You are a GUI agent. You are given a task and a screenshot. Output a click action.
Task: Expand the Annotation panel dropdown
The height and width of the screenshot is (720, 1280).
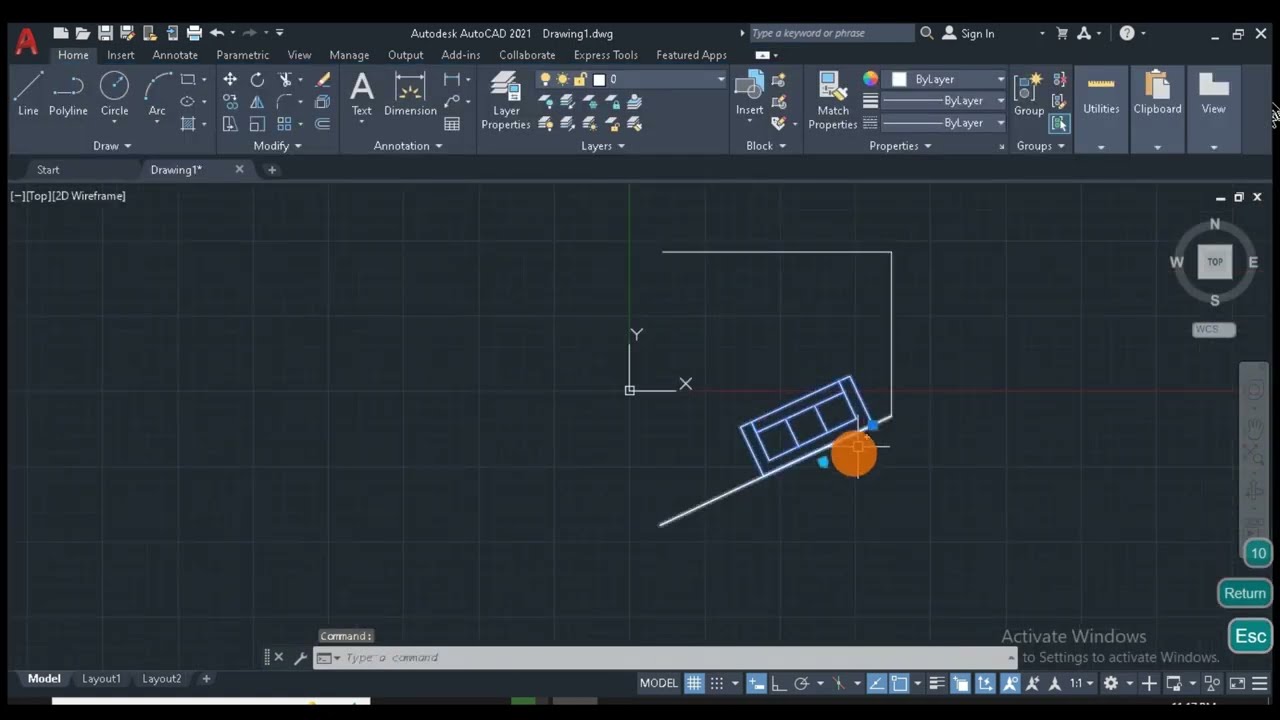point(408,146)
